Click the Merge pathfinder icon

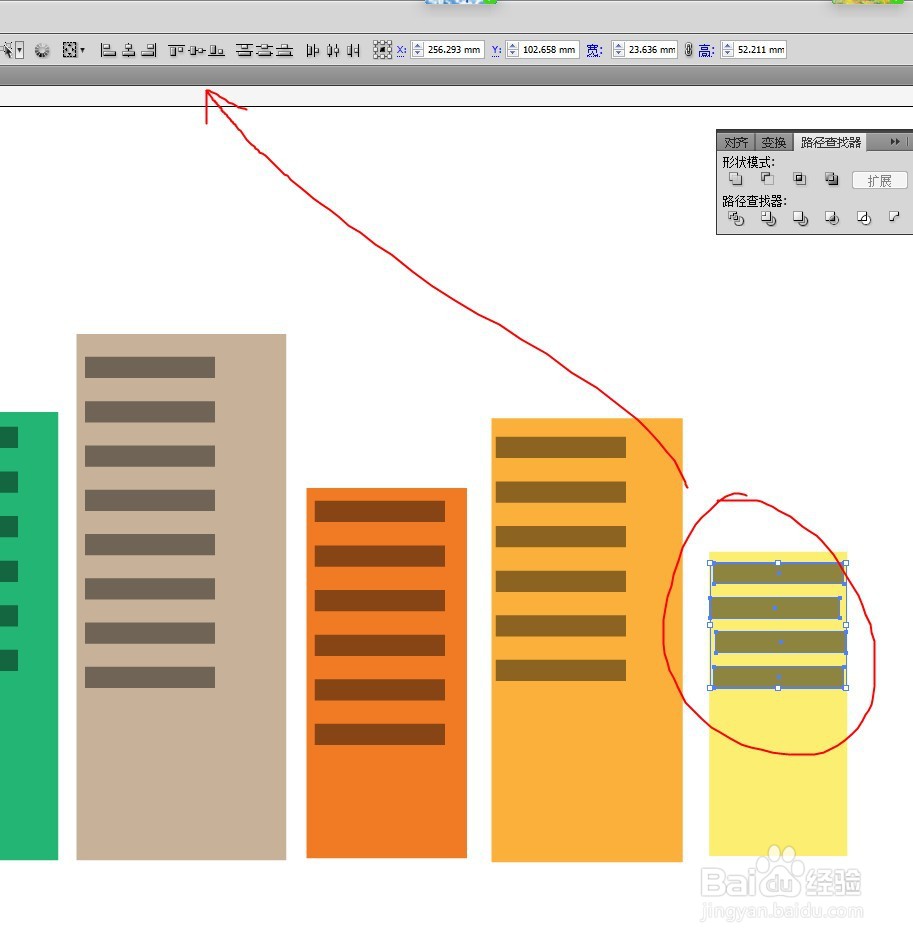pos(800,219)
